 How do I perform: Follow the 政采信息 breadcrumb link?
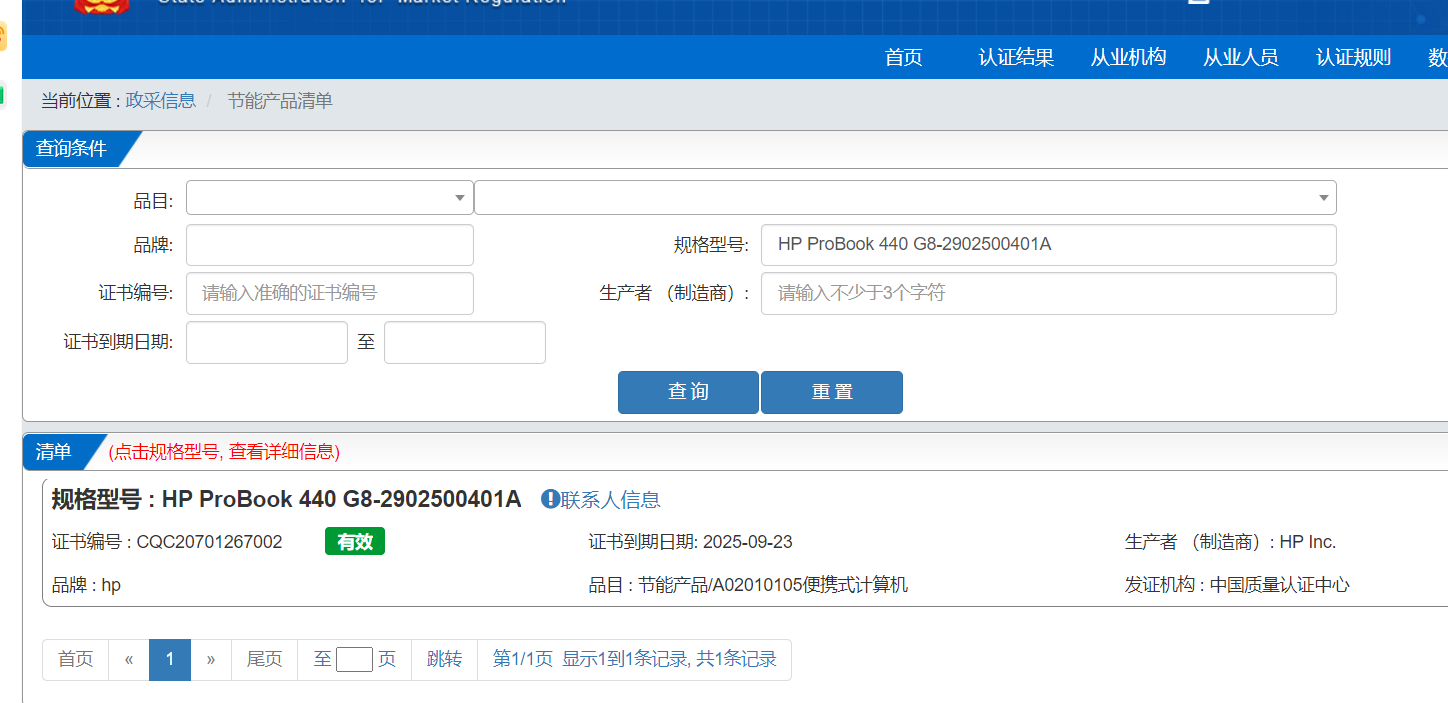coord(161,100)
